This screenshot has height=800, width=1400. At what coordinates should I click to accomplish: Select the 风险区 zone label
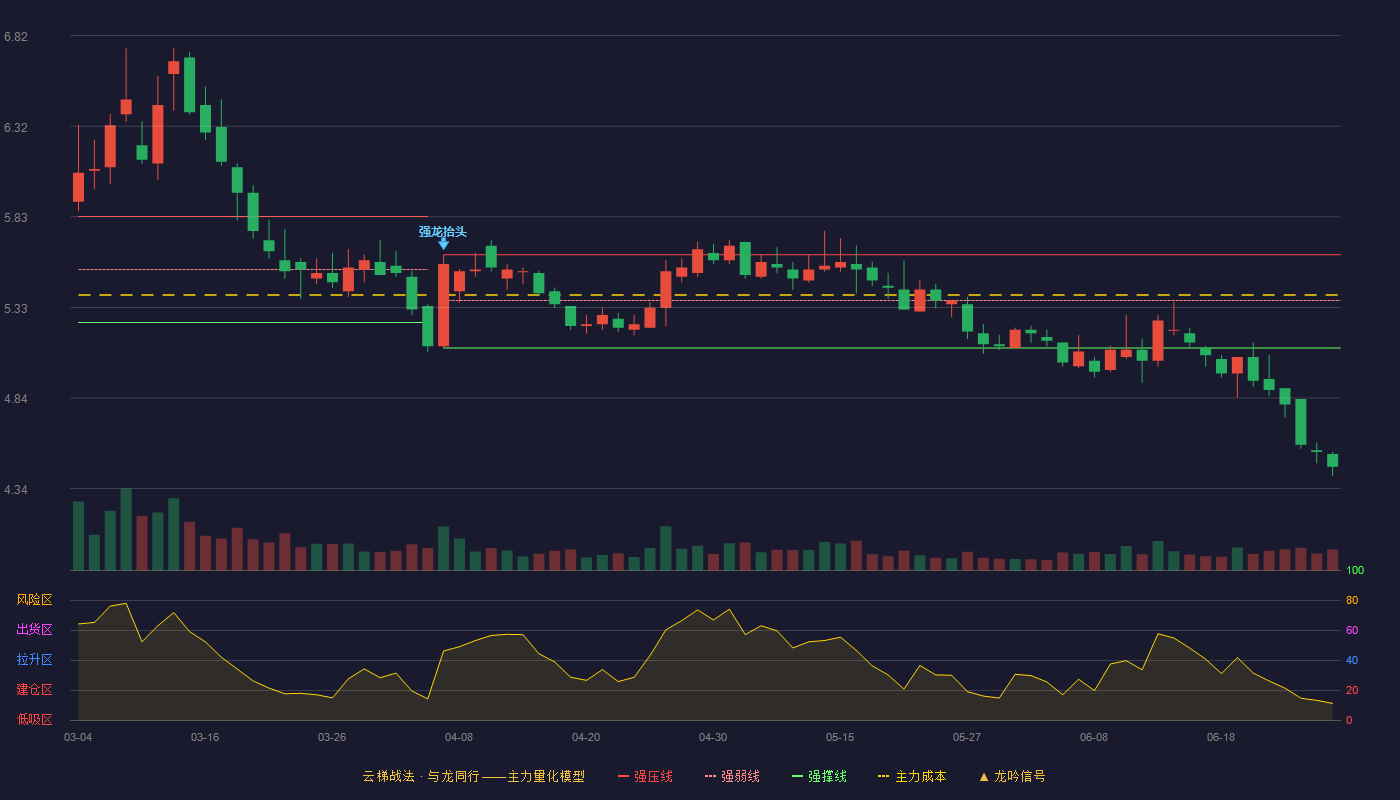(x=34, y=600)
